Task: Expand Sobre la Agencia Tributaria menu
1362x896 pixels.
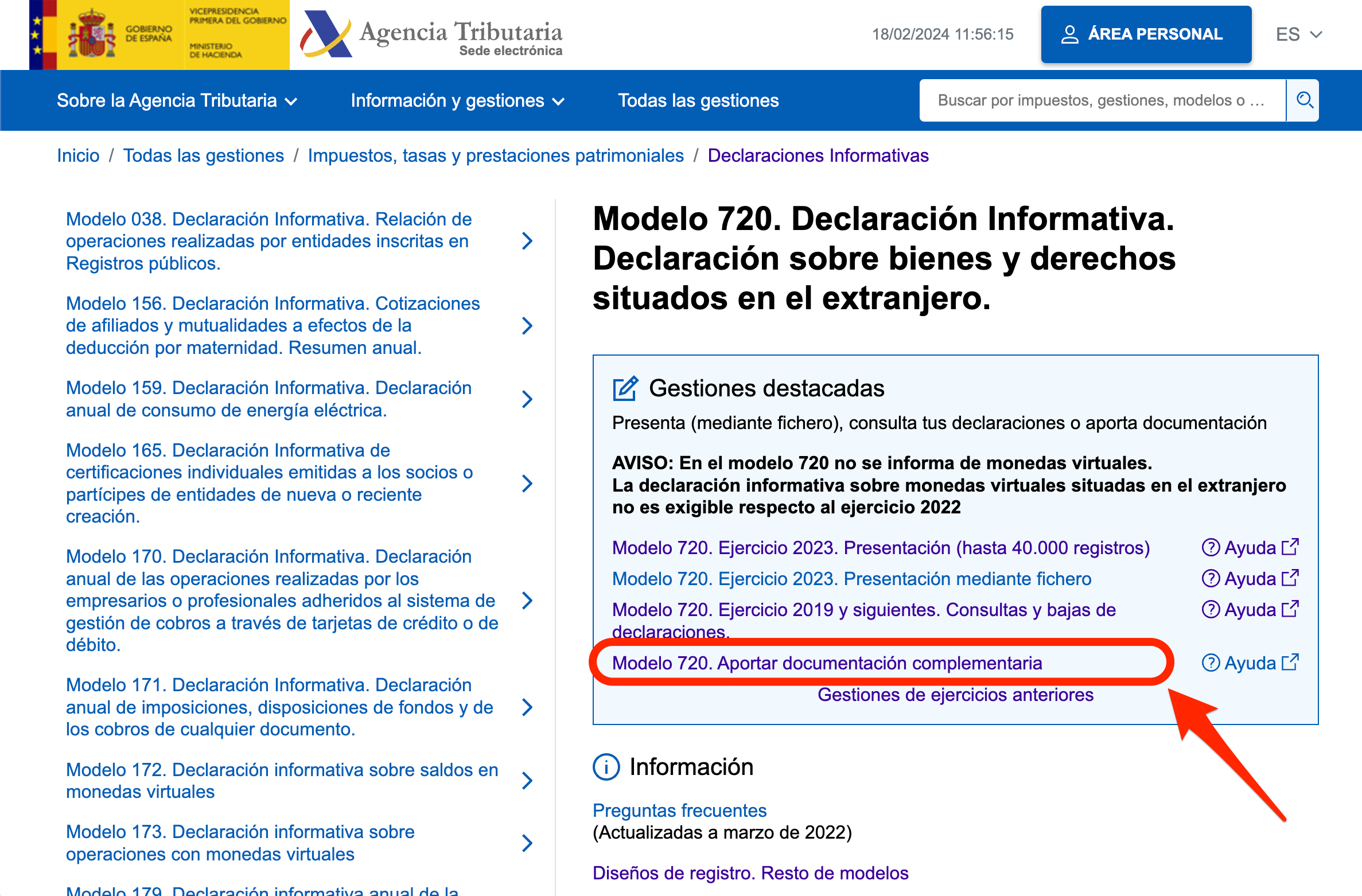Action: [177, 101]
